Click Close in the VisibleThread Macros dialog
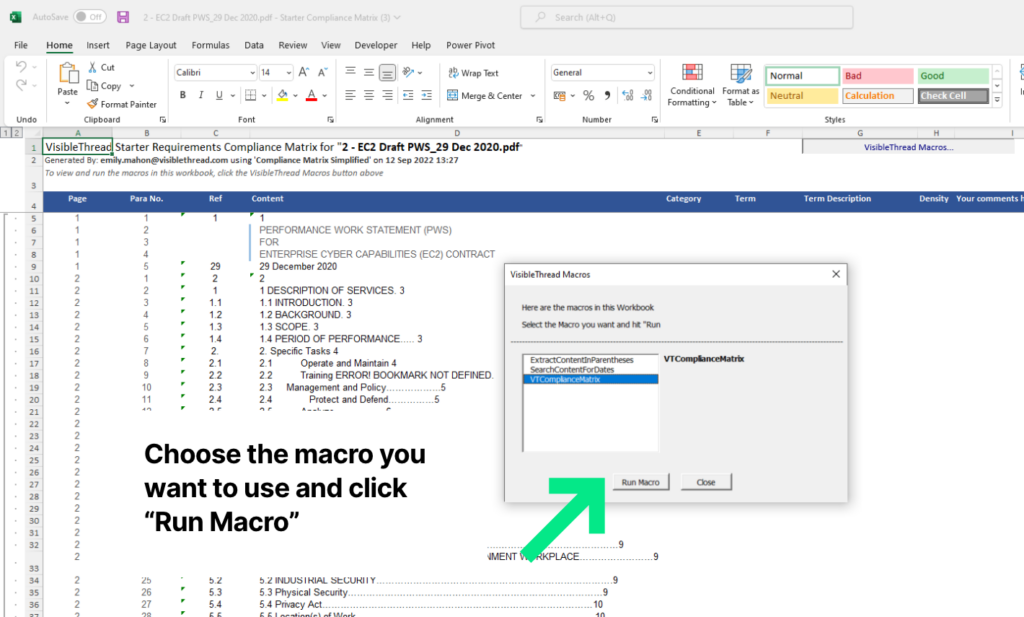 click(x=706, y=482)
